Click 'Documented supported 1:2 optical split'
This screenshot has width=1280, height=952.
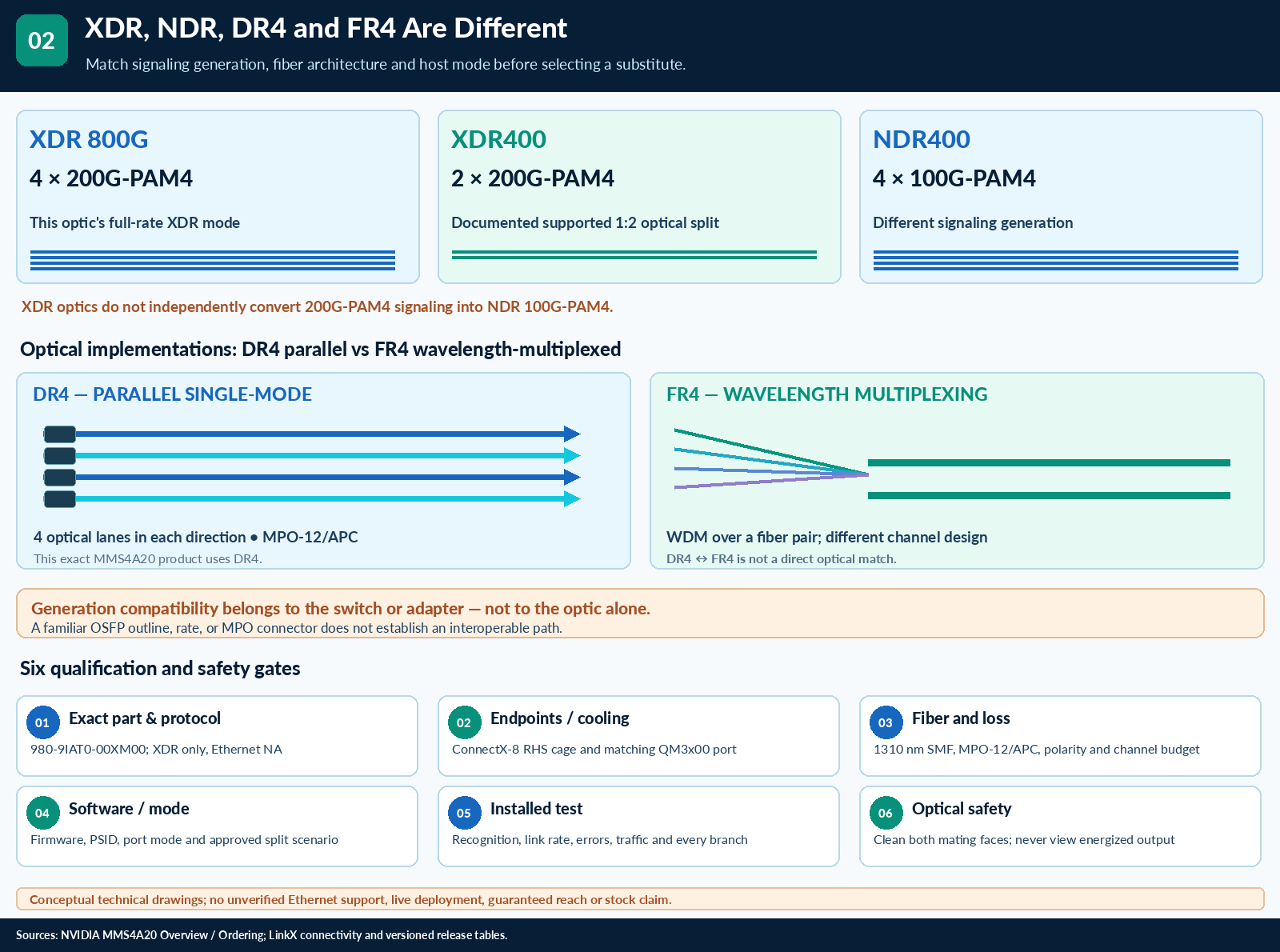click(x=585, y=223)
